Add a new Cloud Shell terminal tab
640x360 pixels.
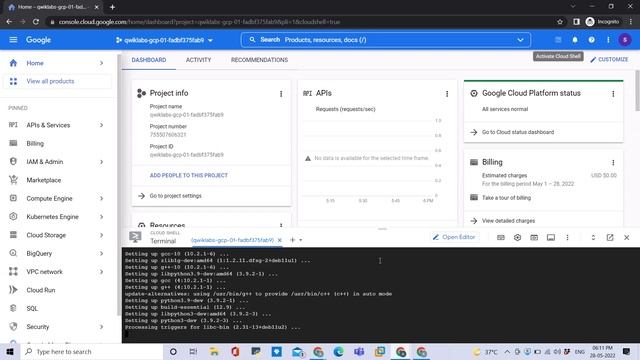[292, 240]
